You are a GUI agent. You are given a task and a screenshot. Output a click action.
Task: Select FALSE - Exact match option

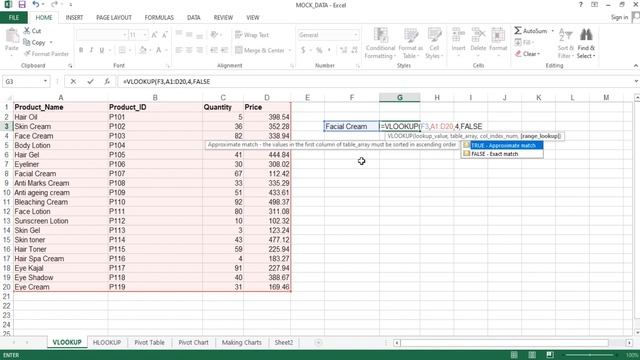coord(502,154)
